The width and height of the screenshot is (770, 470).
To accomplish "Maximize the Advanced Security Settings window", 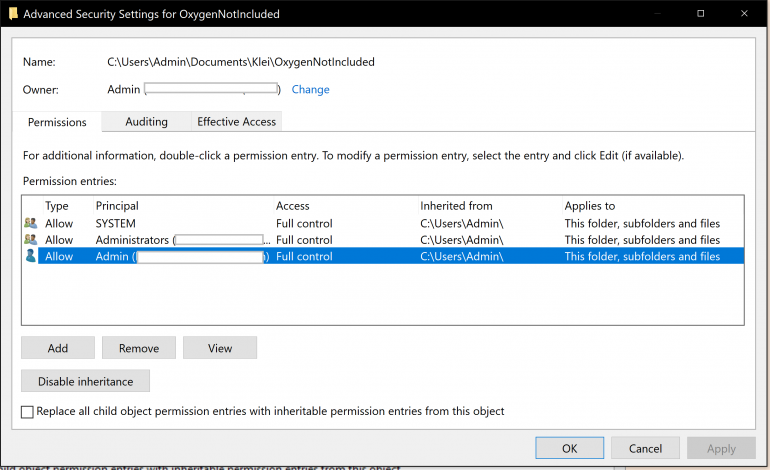I will point(701,13).
